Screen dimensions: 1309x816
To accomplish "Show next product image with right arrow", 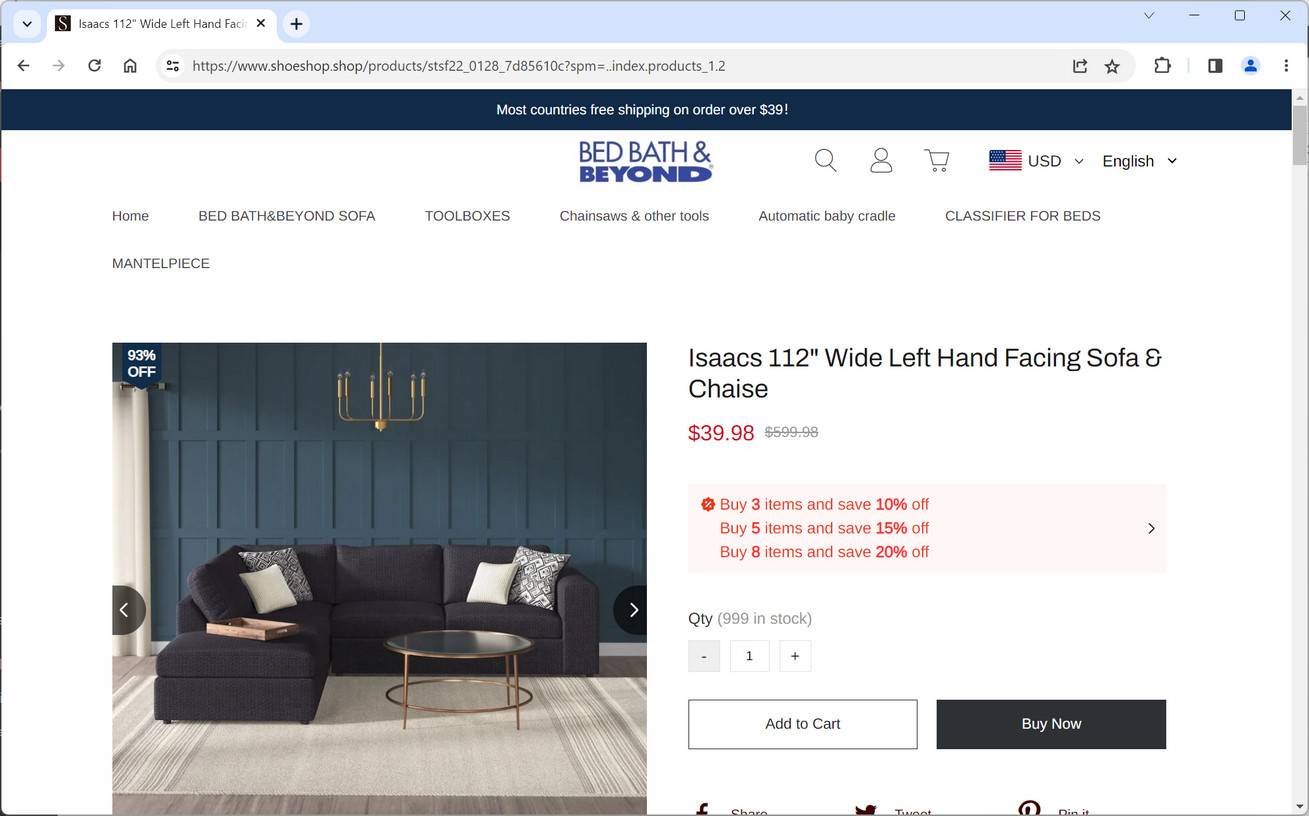I will (631, 610).
